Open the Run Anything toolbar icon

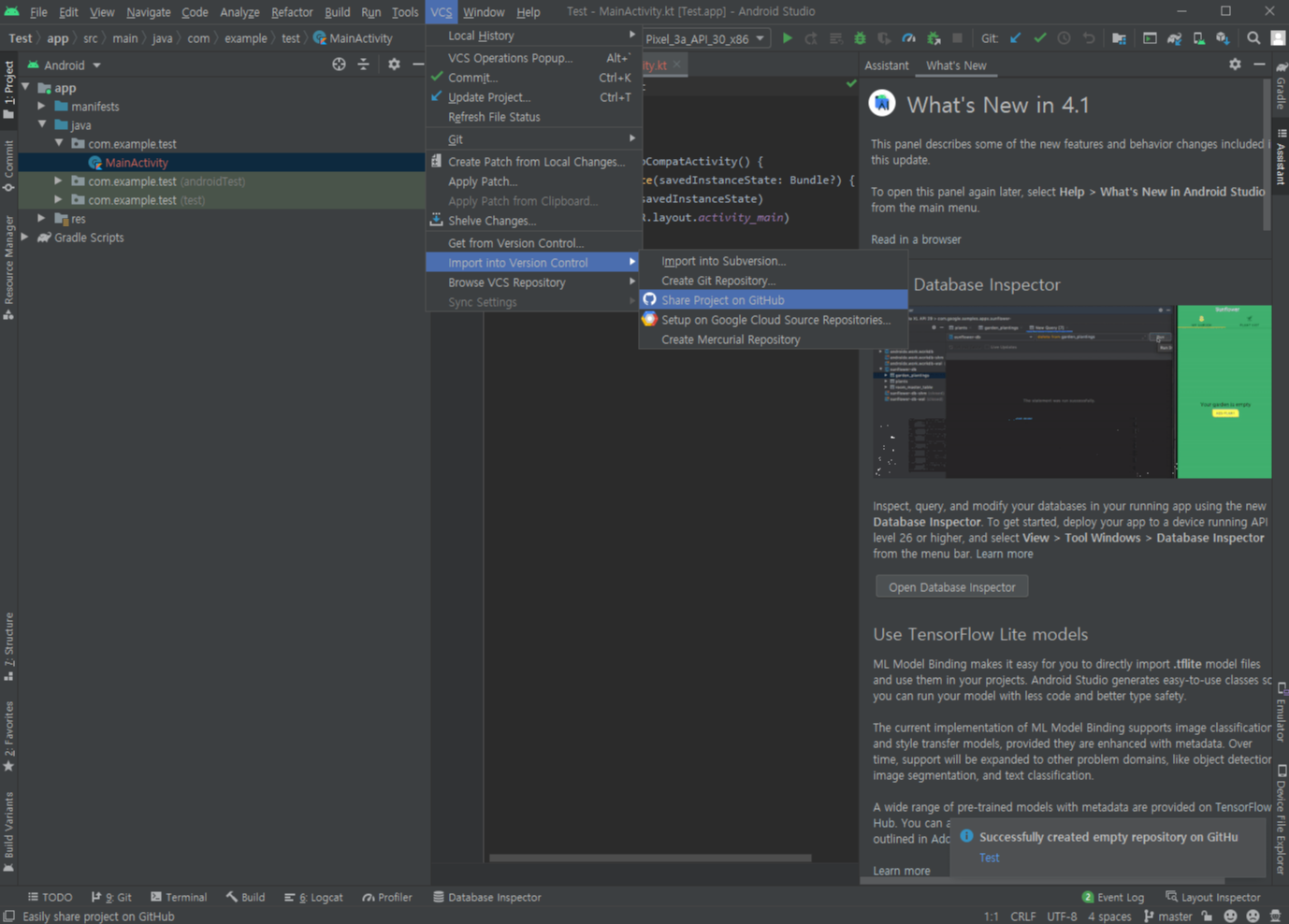(x=1150, y=38)
